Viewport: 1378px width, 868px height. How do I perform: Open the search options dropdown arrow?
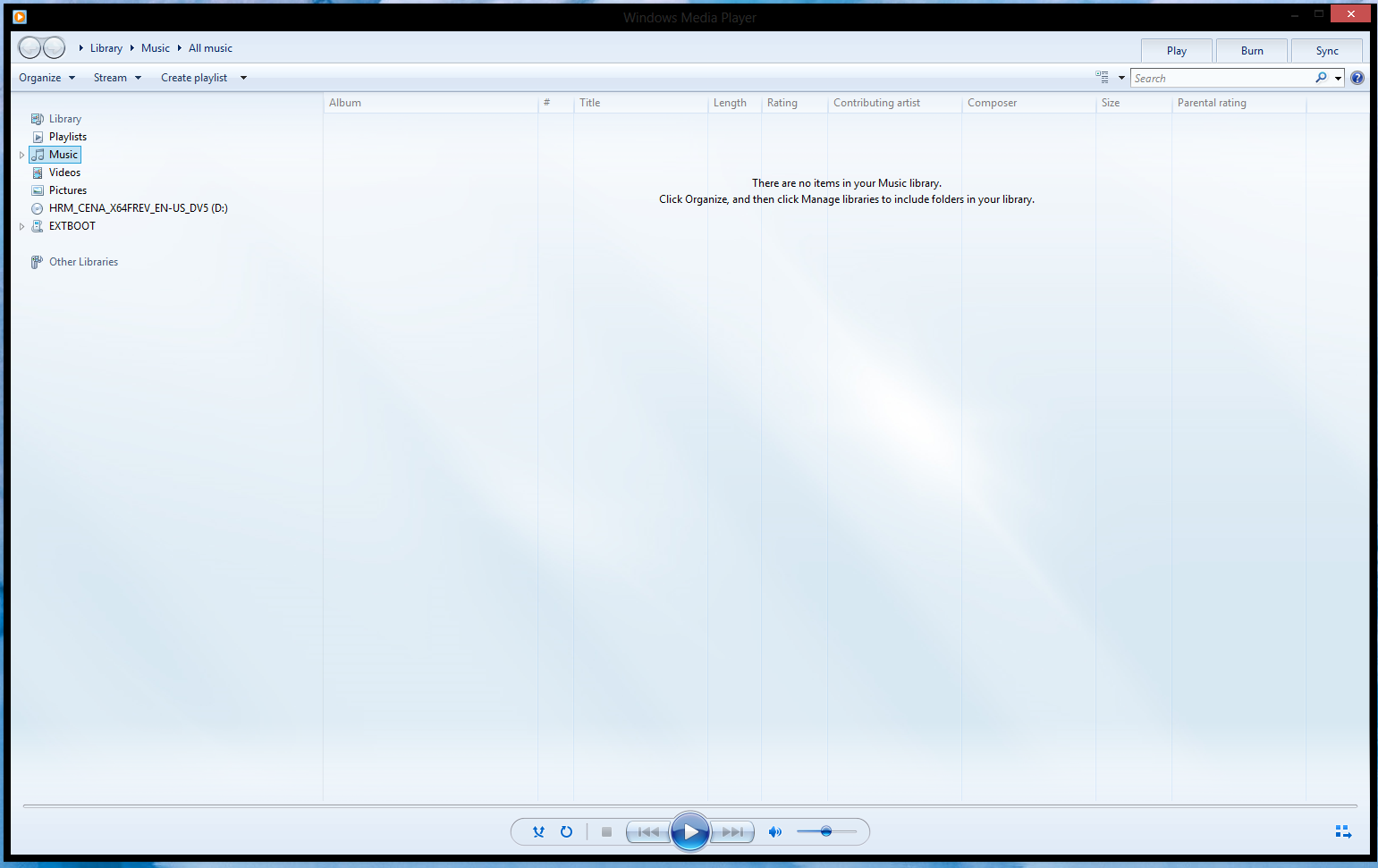pos(1338,79)
